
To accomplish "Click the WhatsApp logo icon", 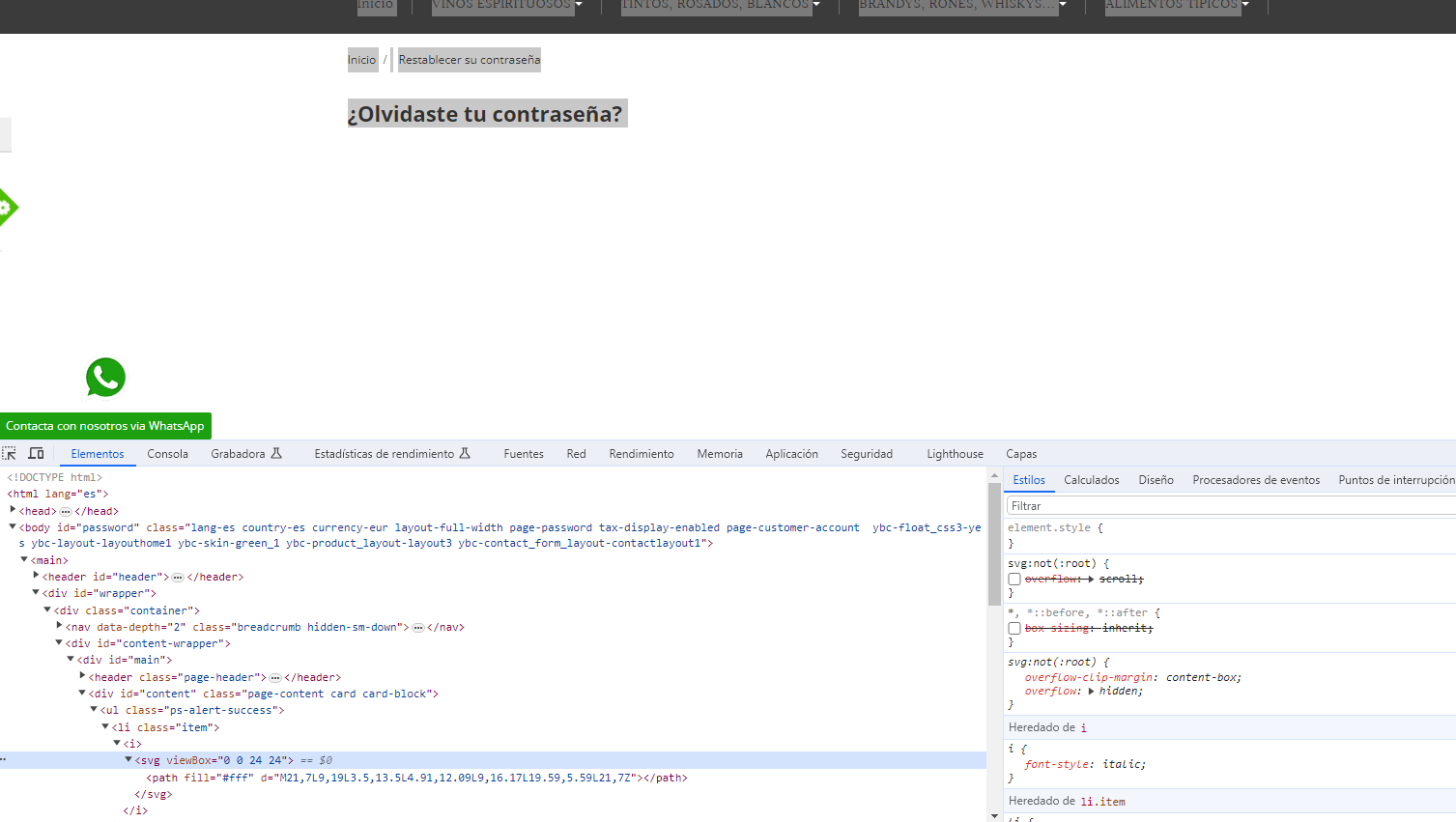I will pos(105,378).
